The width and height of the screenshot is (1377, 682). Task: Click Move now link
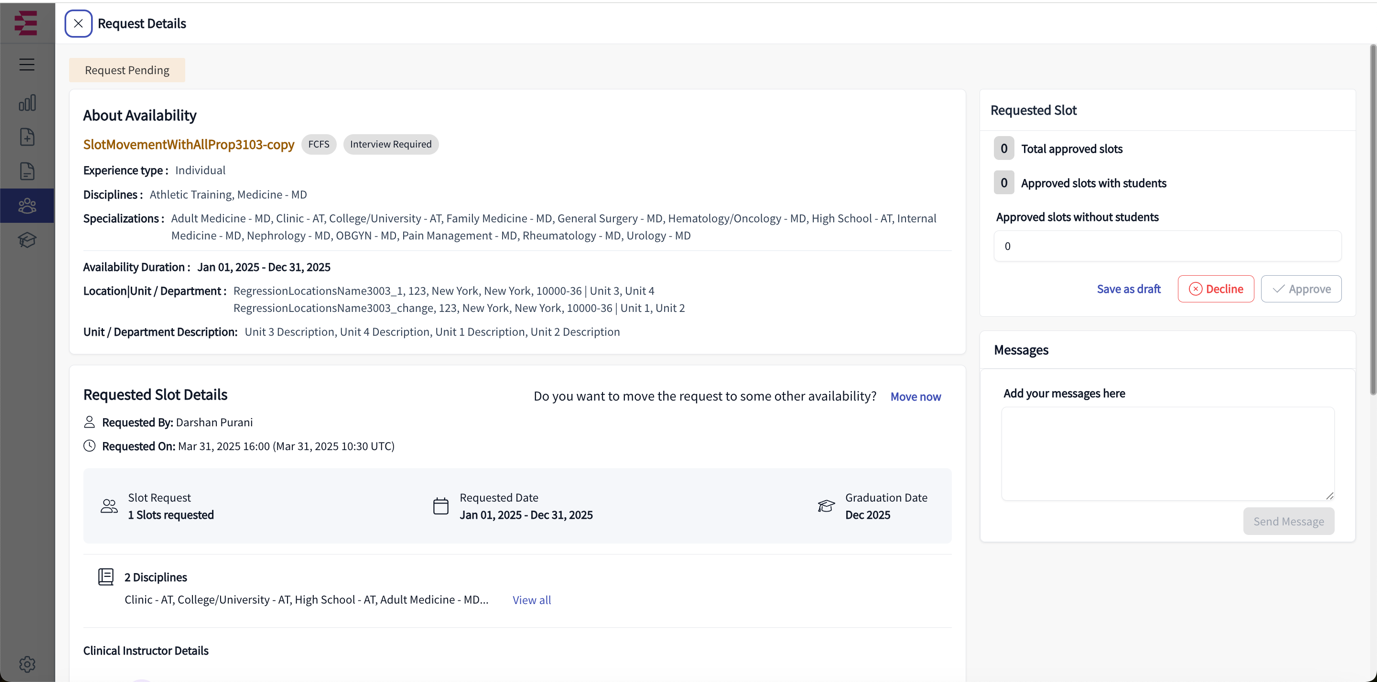click(915, 397)
